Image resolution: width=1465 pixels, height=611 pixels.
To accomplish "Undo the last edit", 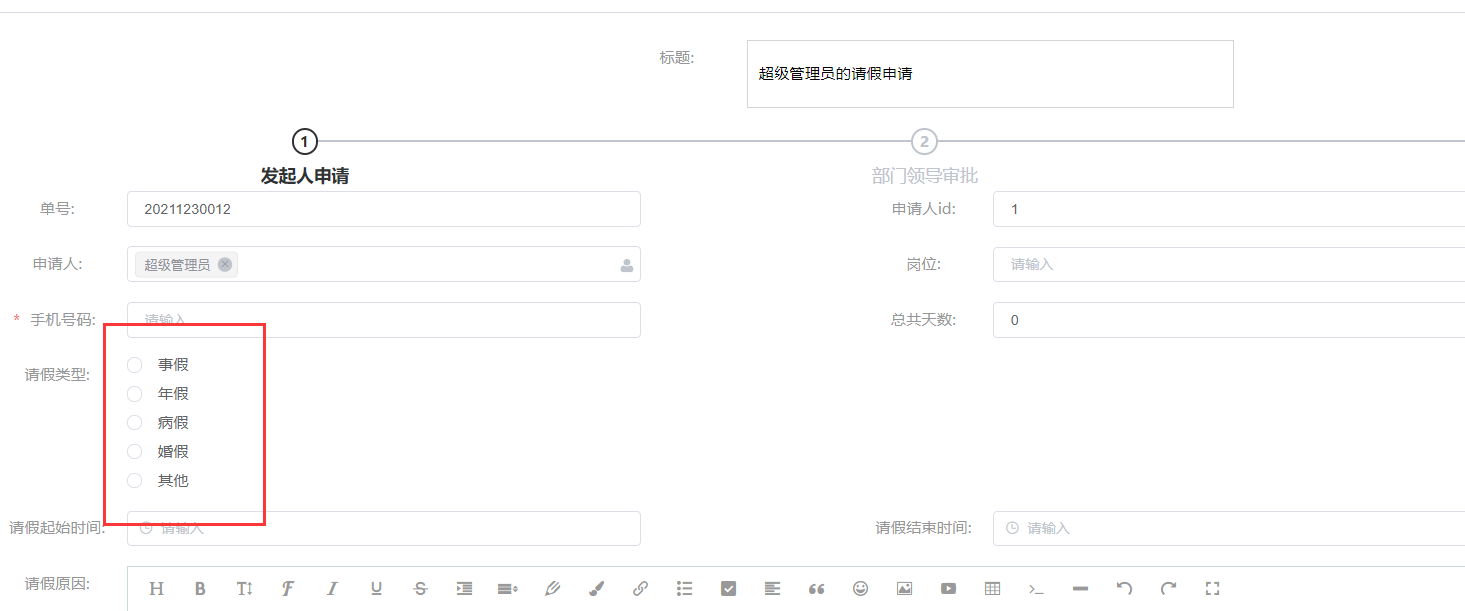I will tap(1124, 589).
